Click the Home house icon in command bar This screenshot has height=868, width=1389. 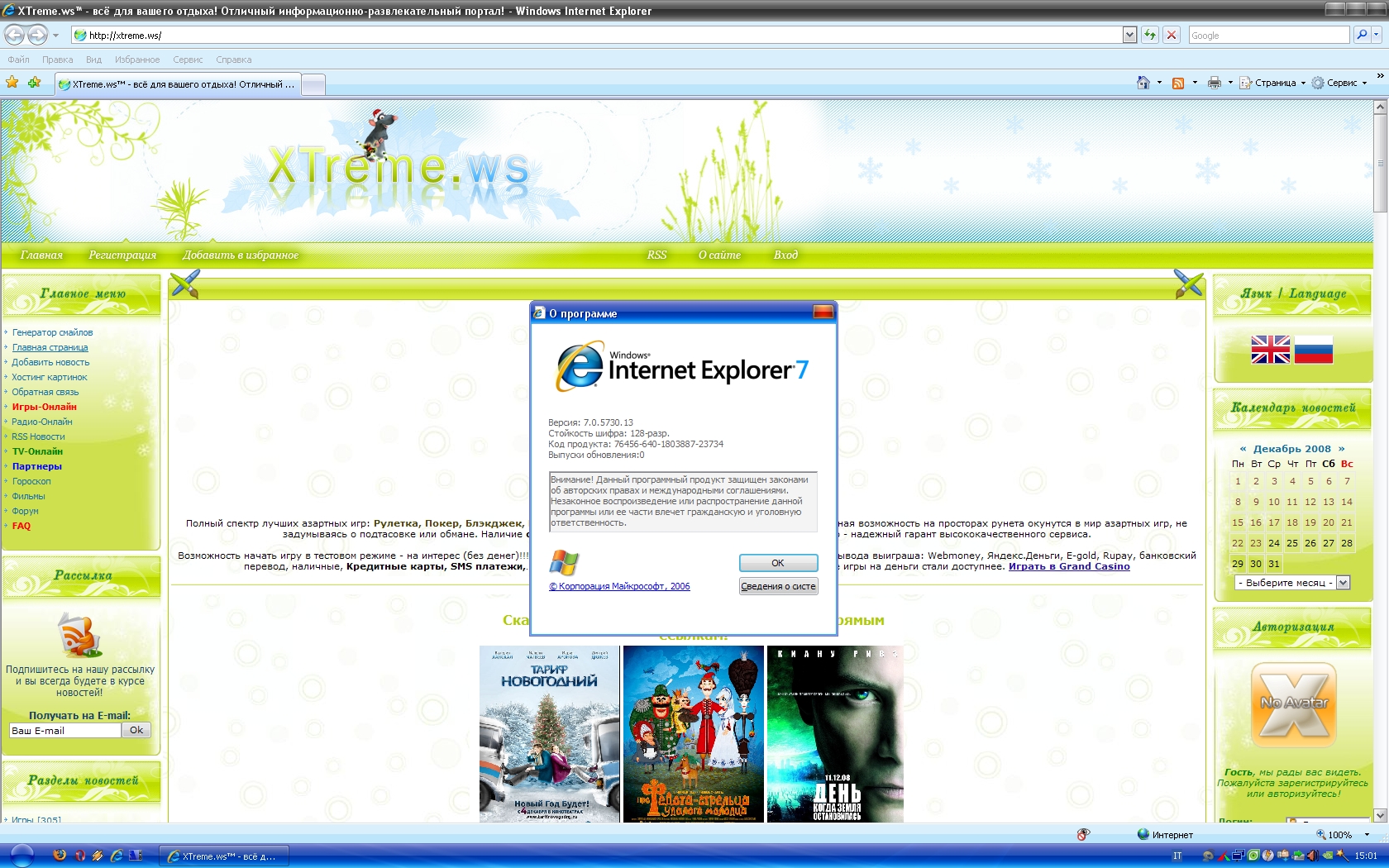[x=1143, y=83]
